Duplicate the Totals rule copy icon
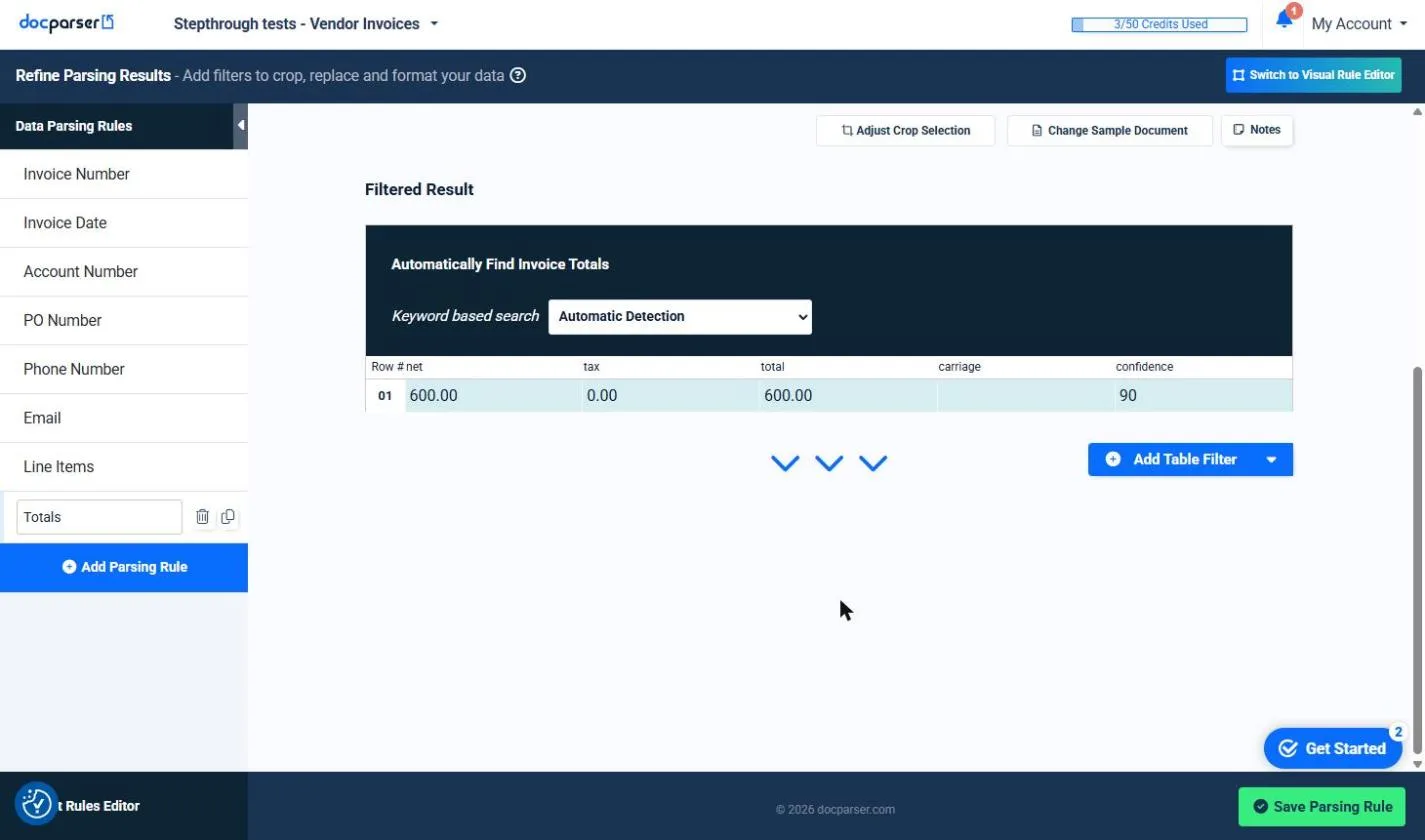 point(228,517)
